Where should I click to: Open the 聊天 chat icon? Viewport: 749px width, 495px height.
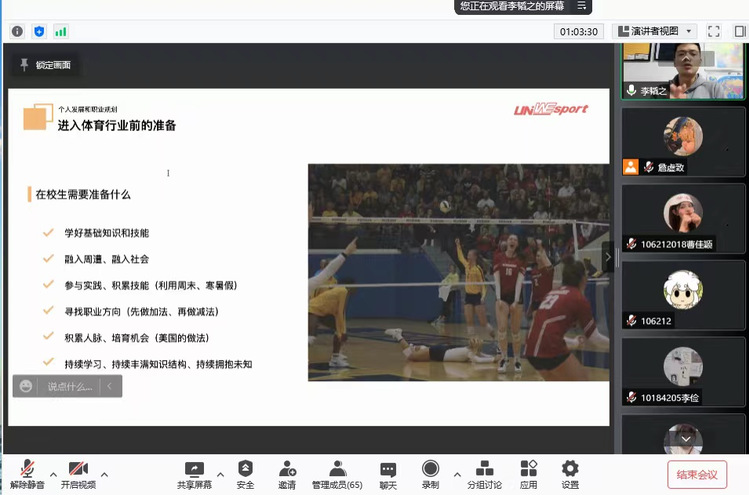point(388,473)
